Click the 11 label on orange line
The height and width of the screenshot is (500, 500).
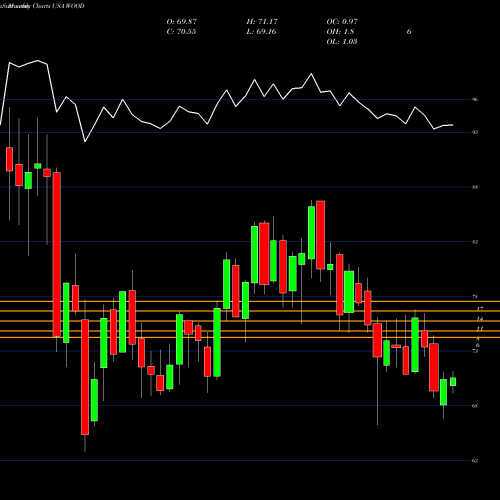tap(480, 329)
